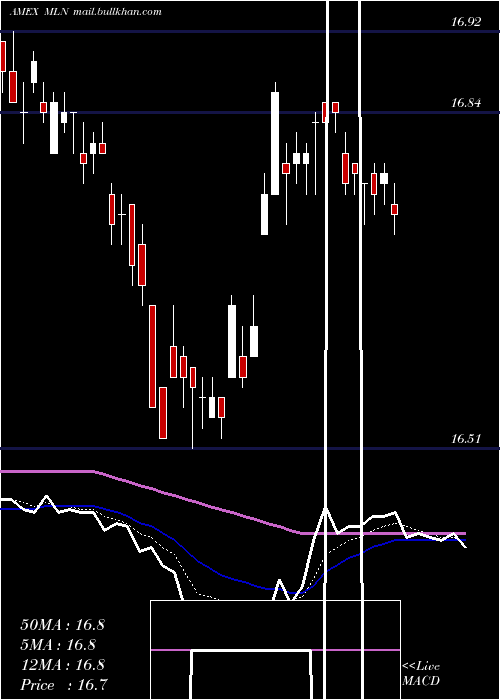
Task: Click the 16.92 price level label
Action: click(466, 21)
